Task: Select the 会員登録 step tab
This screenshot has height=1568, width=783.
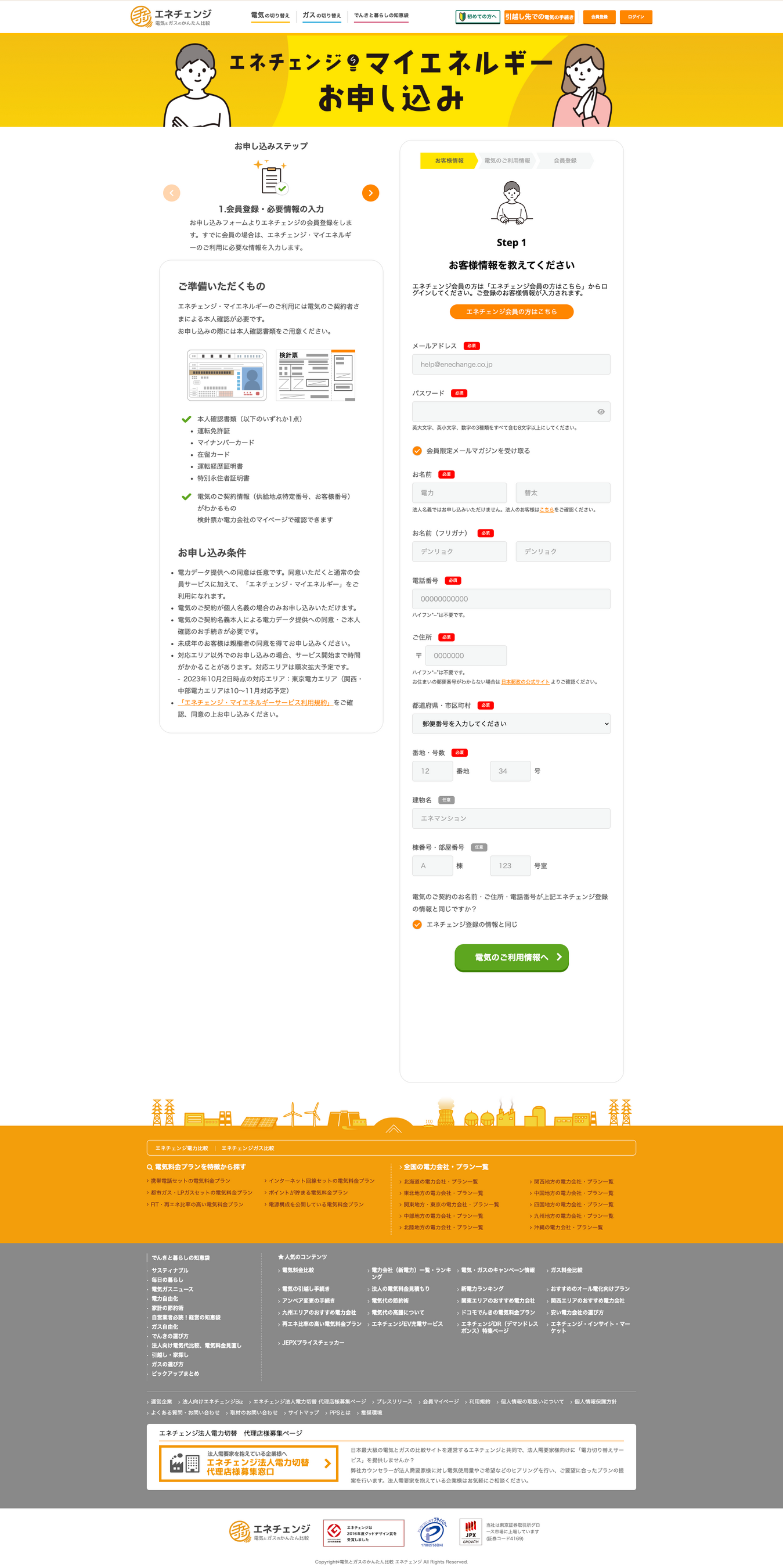Action: (x=565, y=161)
